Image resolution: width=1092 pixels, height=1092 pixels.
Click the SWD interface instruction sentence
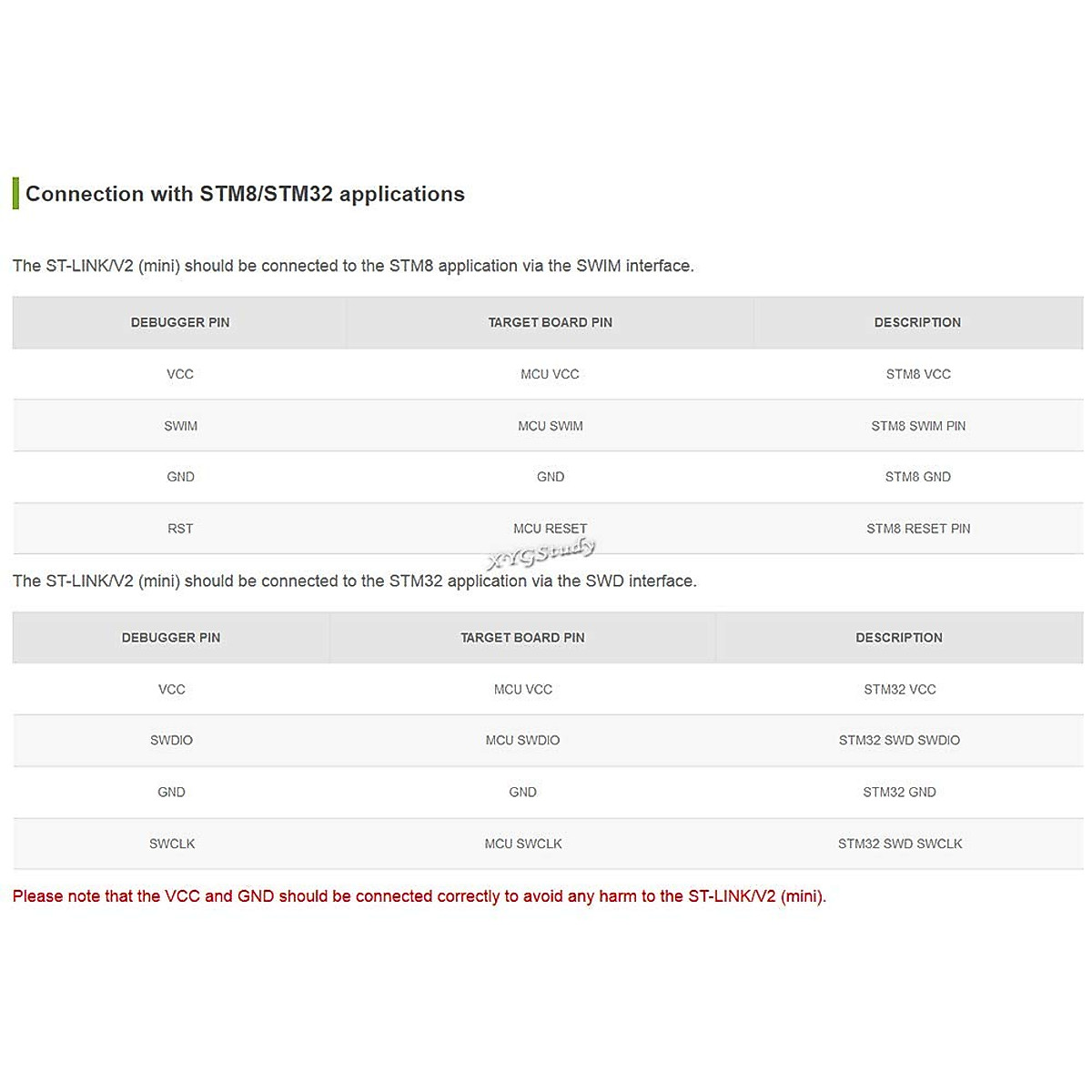[354, 581]
